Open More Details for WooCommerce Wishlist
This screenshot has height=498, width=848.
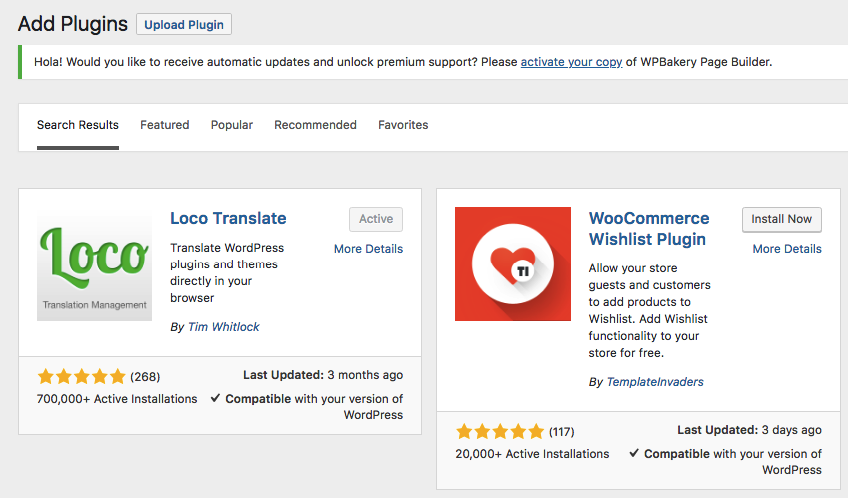tap(787, 249)
